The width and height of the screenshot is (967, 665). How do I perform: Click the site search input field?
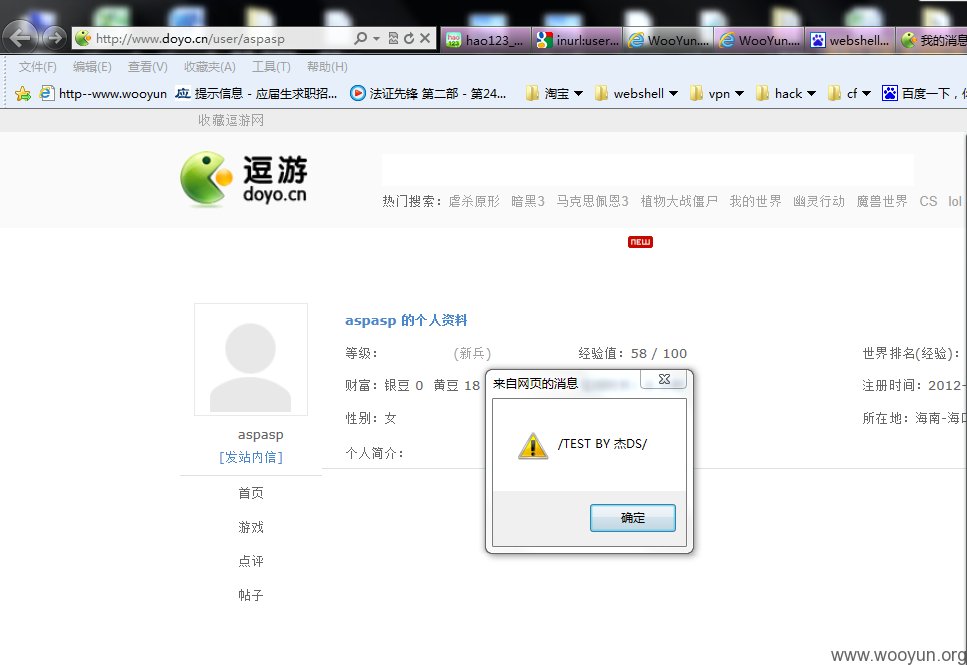(x=648, y=170)
